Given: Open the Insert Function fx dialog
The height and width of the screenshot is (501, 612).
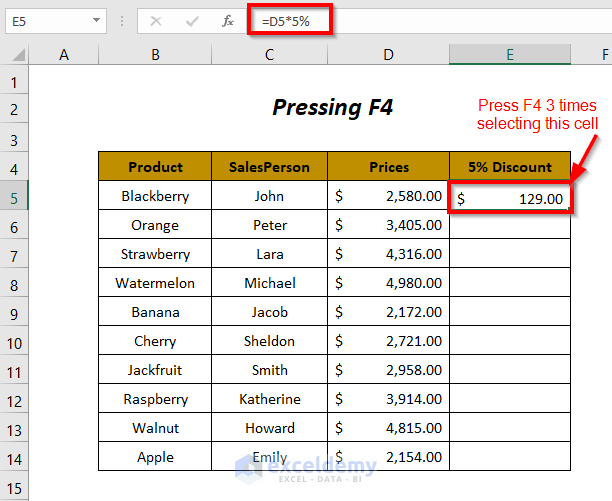Looking at the screenshot, I should coord(228,20).
